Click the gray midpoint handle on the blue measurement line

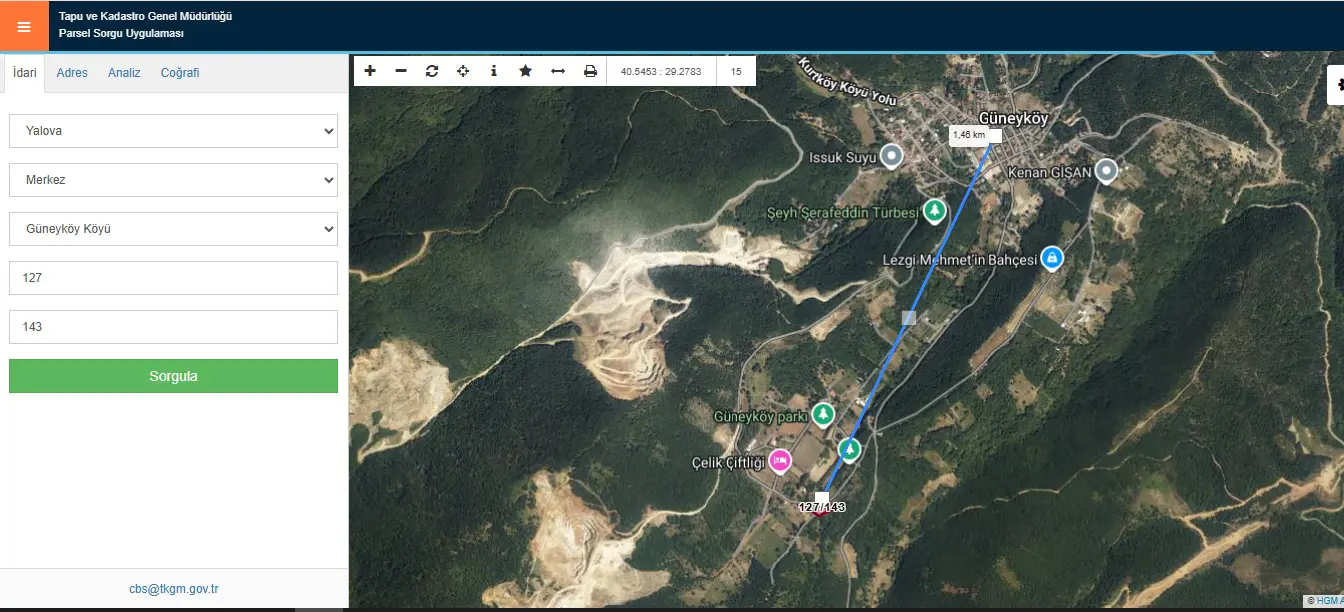pyautogui.click(x=909, y=317)
